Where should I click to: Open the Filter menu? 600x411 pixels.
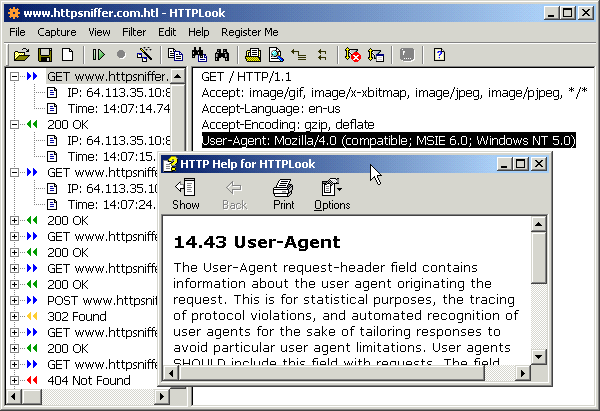134,32
